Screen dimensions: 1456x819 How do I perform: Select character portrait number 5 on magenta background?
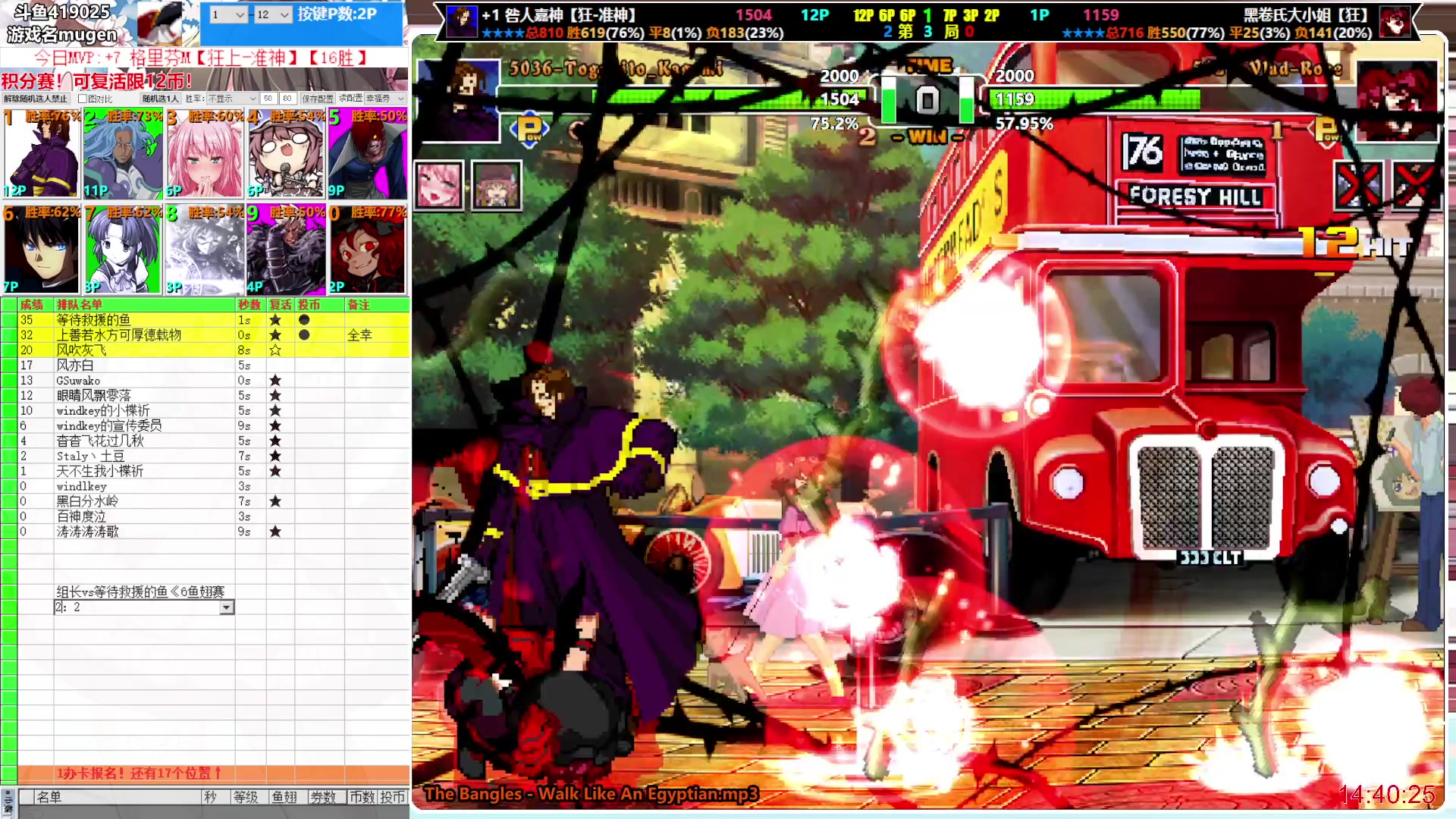[368, 154]
